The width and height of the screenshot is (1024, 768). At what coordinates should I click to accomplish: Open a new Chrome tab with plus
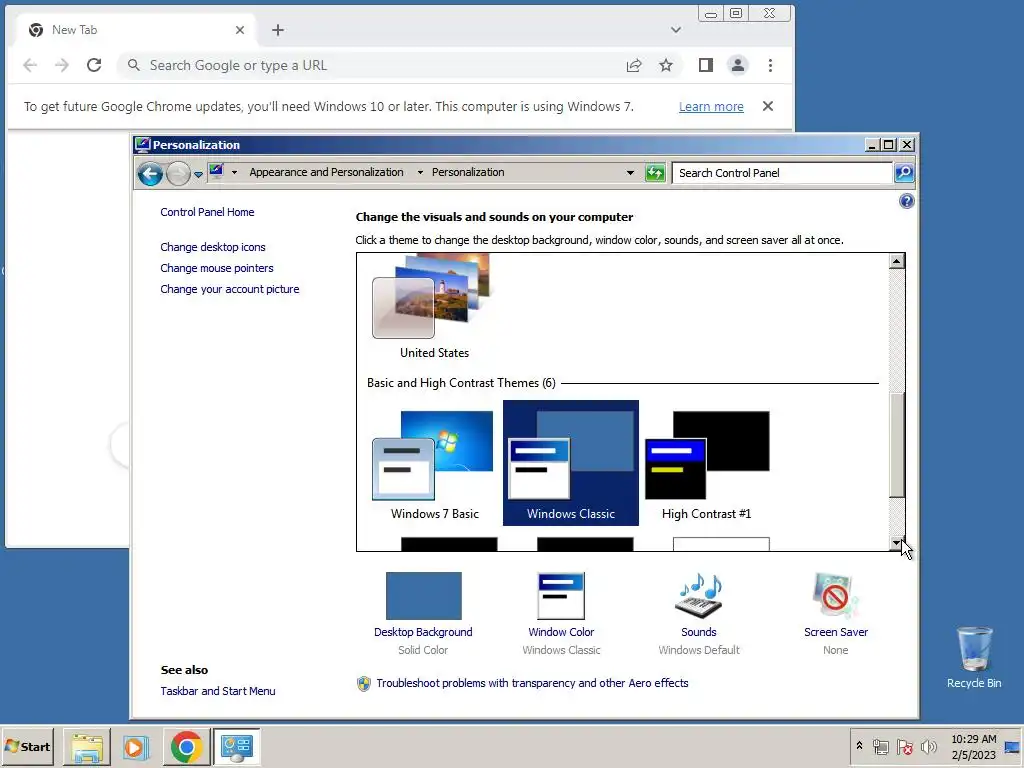tap(278, 30)
